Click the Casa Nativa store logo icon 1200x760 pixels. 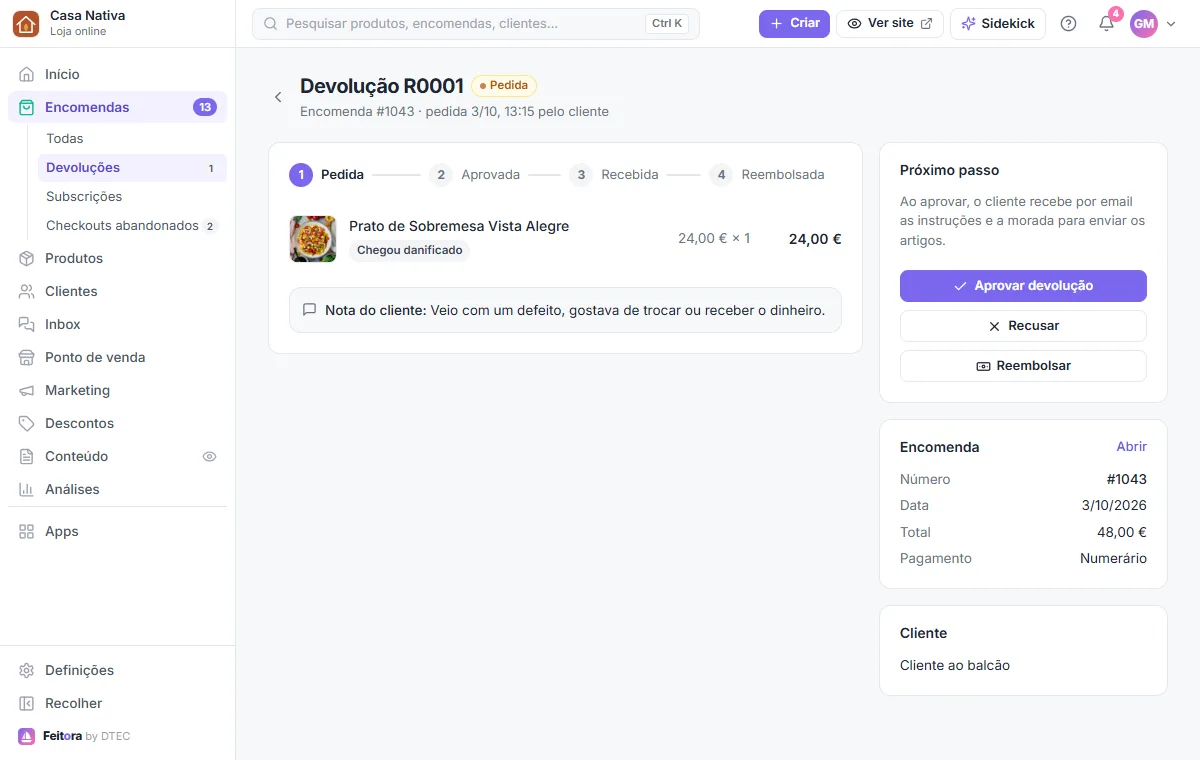point(26,23)
